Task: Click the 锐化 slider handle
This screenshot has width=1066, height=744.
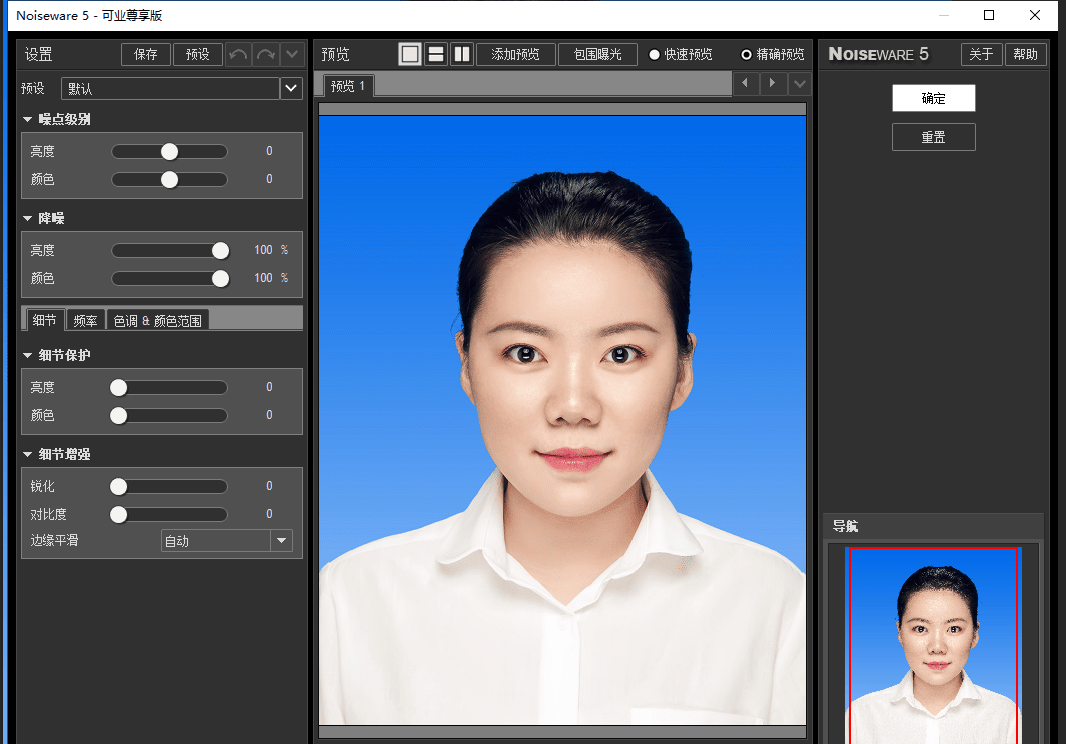Action: coord(118,486)
